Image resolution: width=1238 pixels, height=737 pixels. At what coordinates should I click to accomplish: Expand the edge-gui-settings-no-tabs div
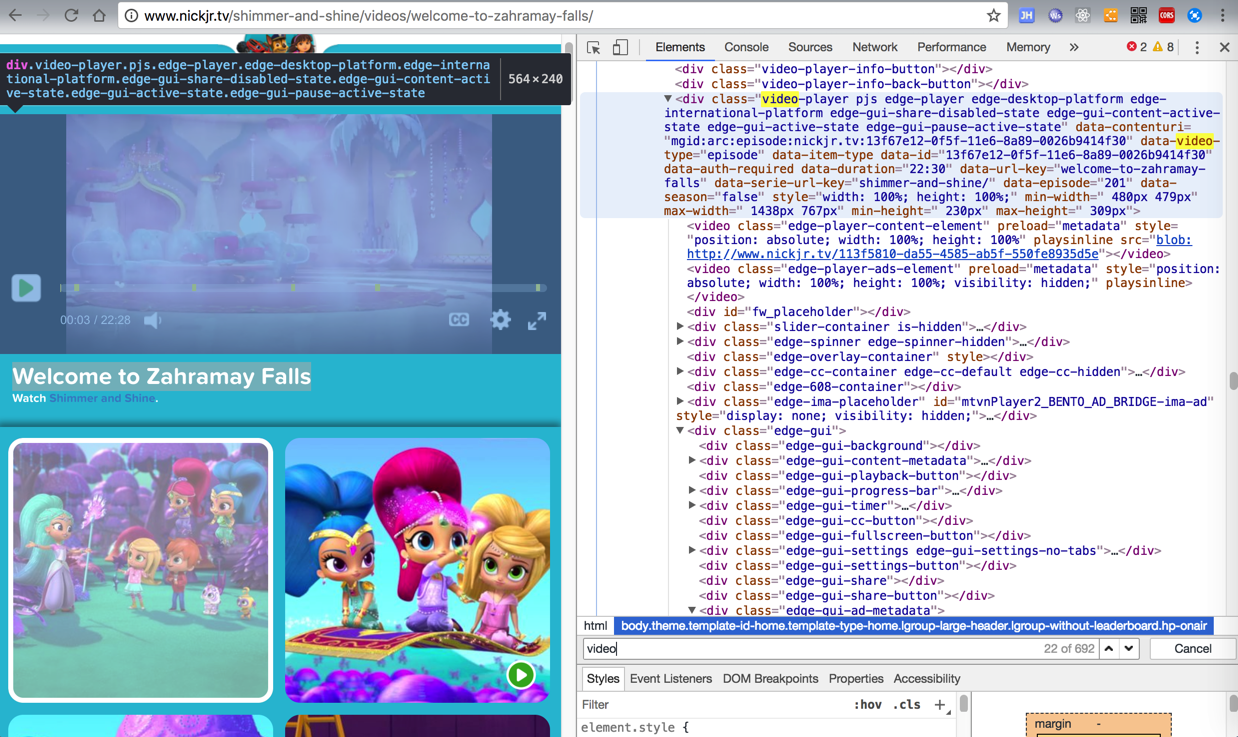(692, 551)
